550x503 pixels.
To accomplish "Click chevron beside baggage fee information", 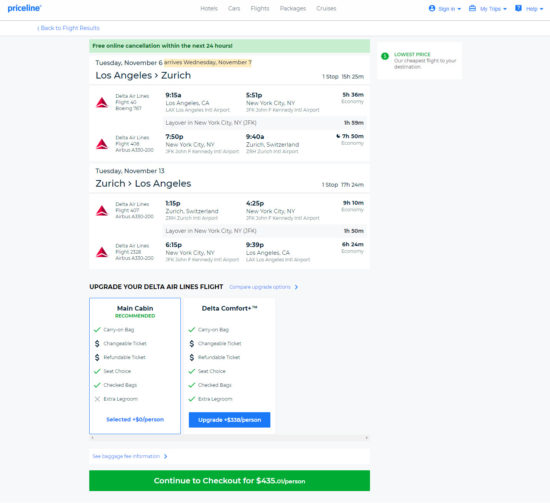I will [166, 456].
